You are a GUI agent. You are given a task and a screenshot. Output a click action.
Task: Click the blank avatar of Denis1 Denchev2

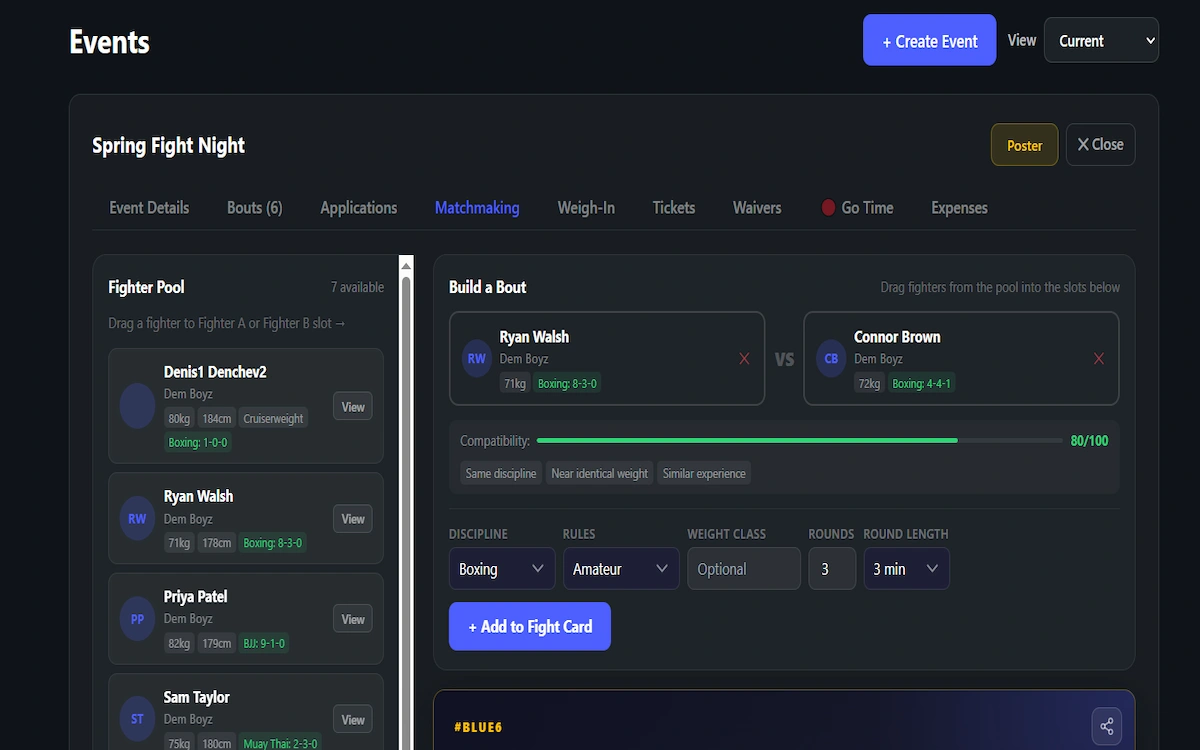coord(137,406)
